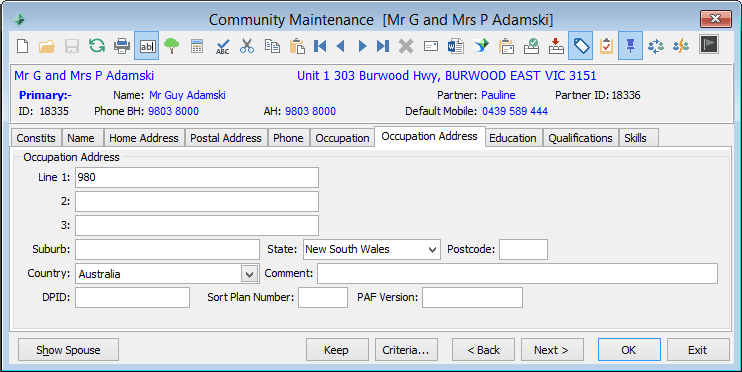Click the people with swap arrows icon
This screenshot has height=372, width=742.
click(656, 46)
